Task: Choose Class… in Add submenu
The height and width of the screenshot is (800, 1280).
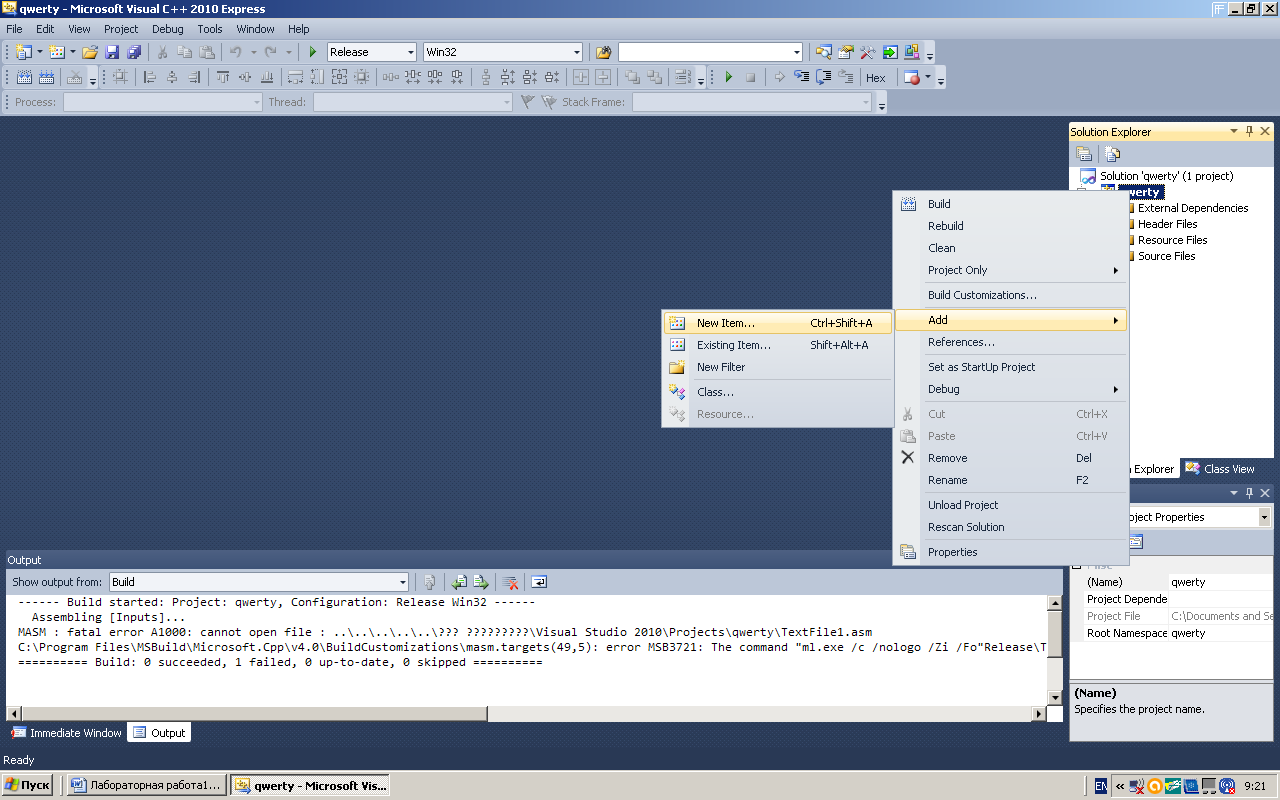Action: (x=777, y=392)
